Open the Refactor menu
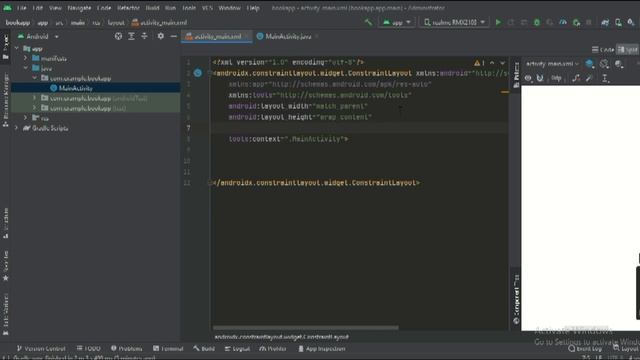This screenshot has height=360, width=640. tap(128, 8)
